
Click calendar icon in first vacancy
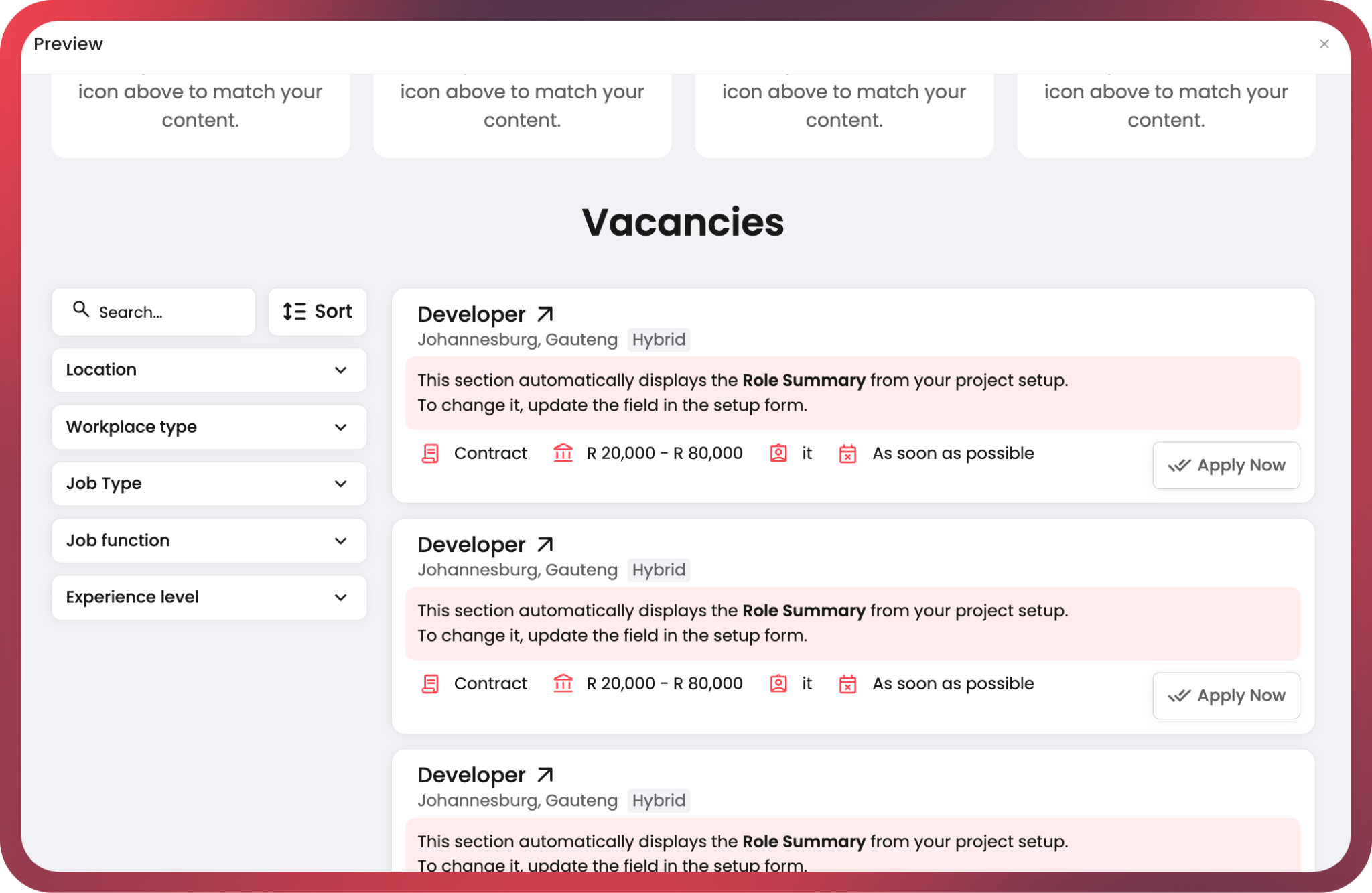tap(848, 454)
